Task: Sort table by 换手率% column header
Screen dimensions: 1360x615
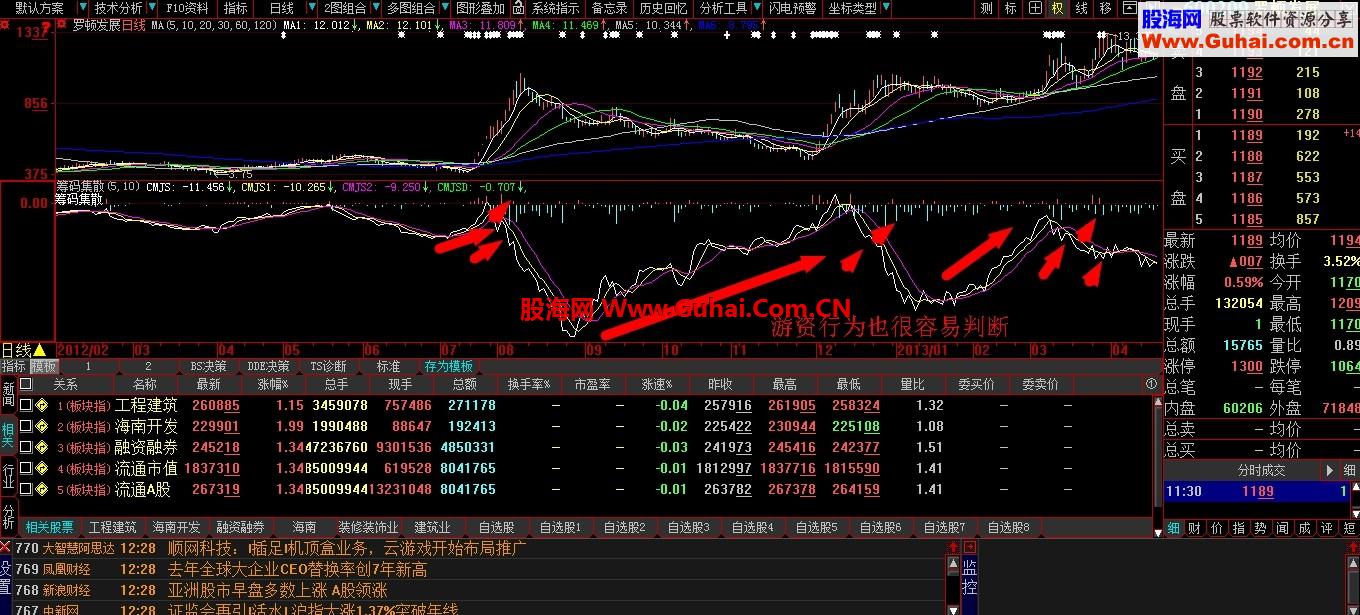Action: click(529, 384)
